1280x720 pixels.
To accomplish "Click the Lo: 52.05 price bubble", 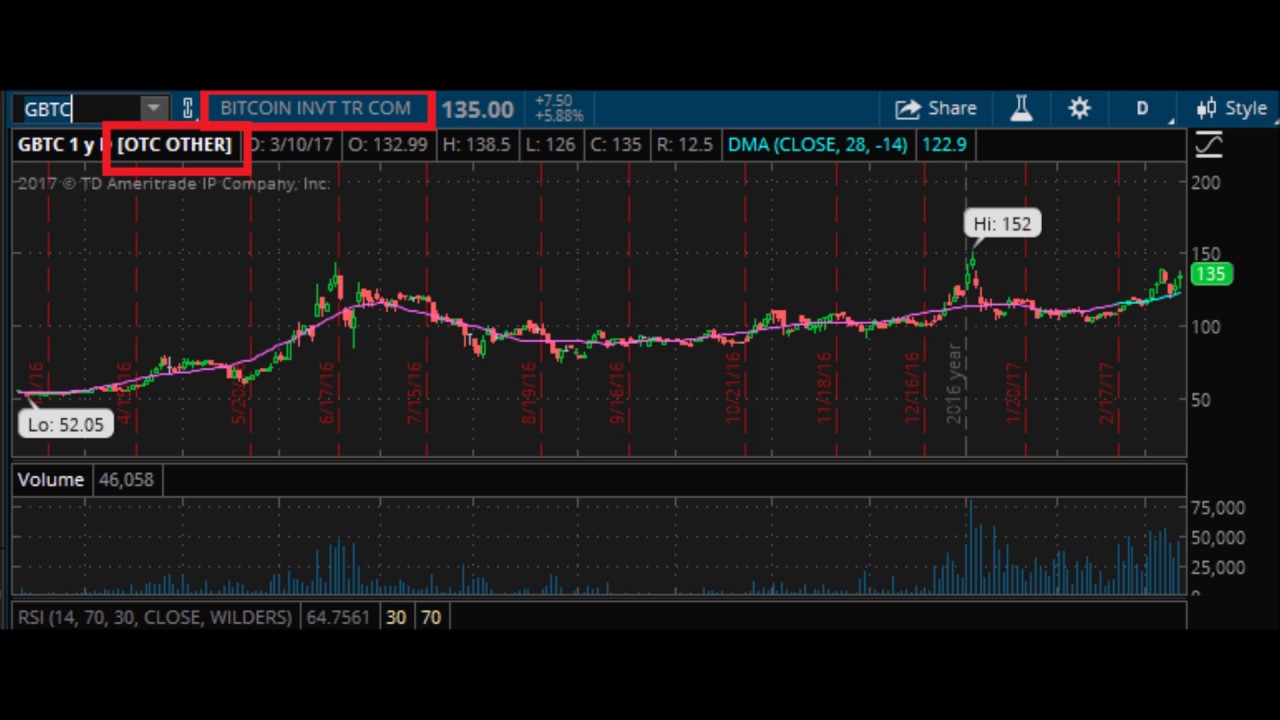I will [x=66, y=424].
